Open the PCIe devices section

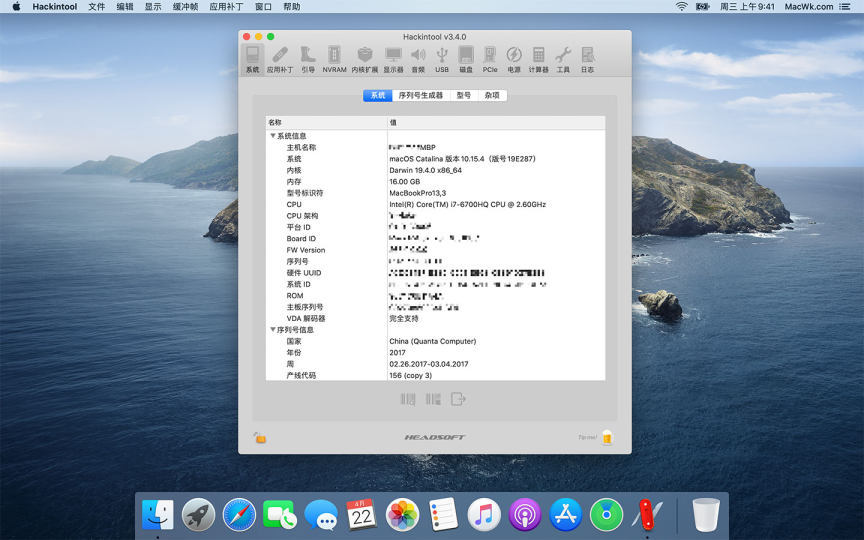coord(490,59)
